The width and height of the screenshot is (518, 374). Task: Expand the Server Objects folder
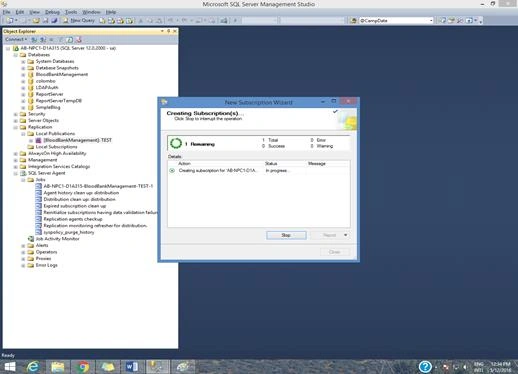pos(16,121)
